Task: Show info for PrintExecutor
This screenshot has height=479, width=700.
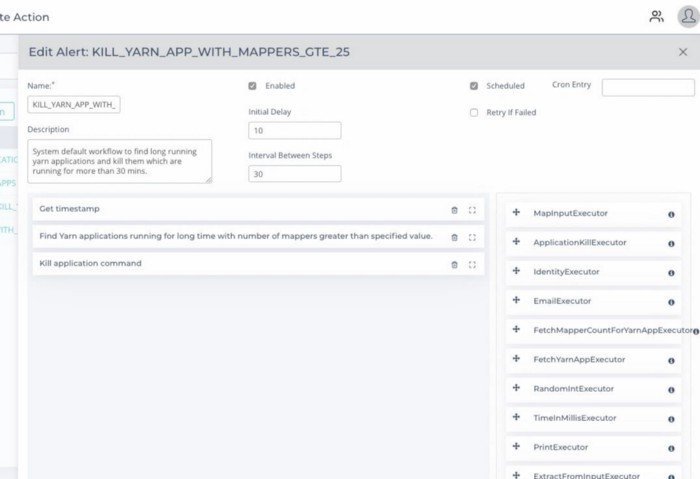Action: point(671,449)
